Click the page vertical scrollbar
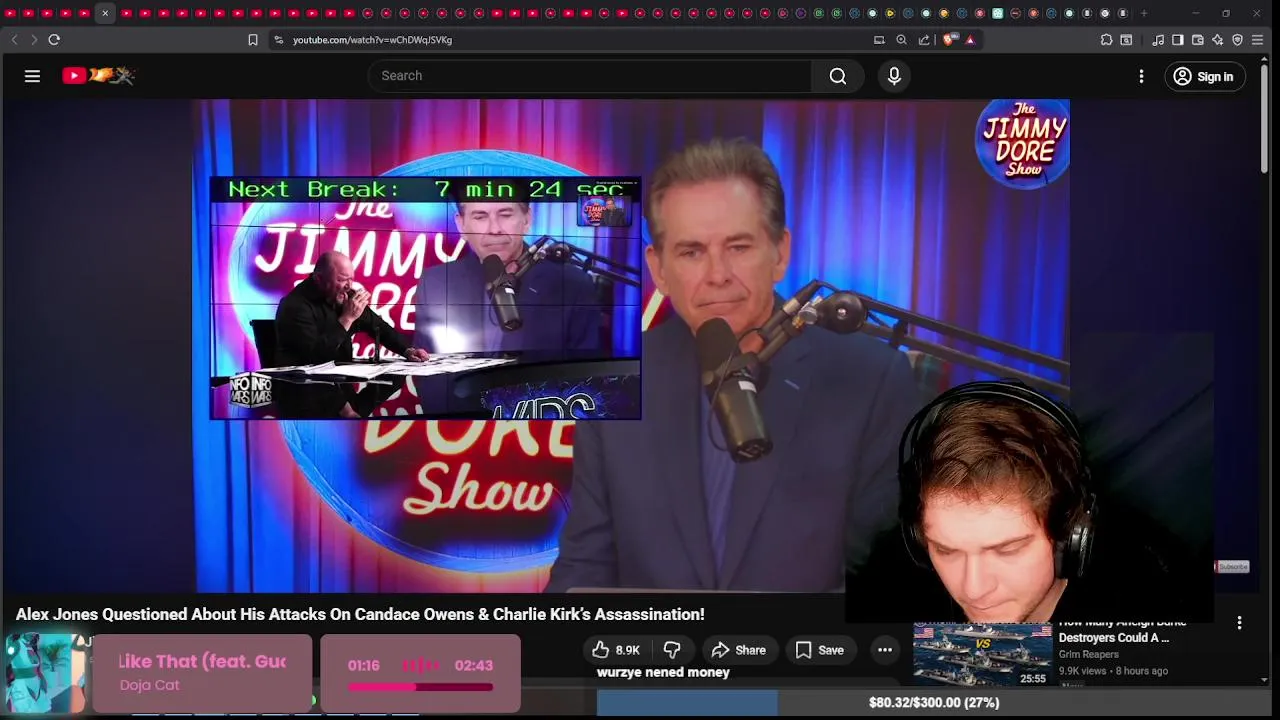The height and width of the screenshot is (720, 1280). [1264, 120]
